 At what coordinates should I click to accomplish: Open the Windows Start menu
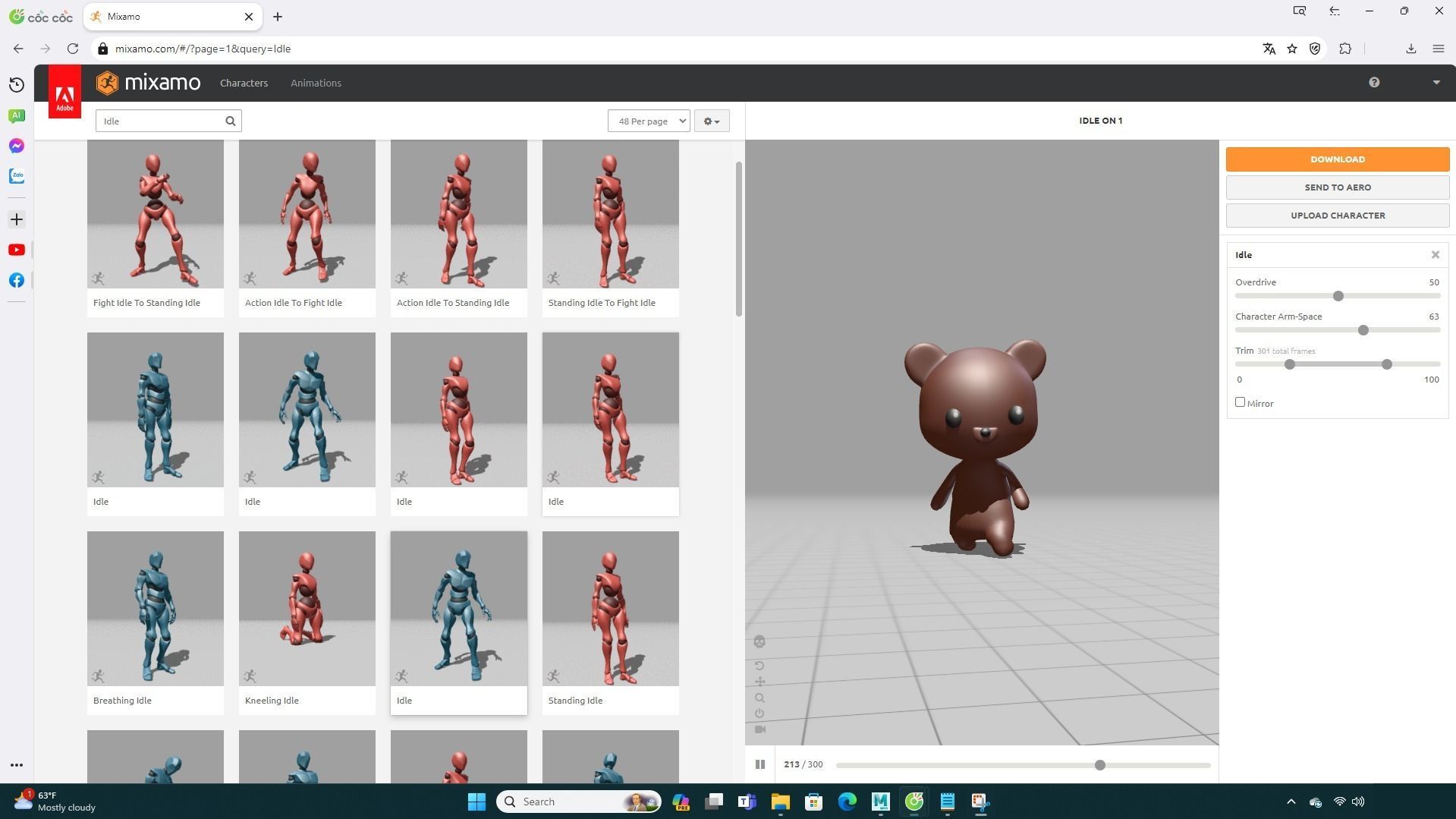pos(476,802)
